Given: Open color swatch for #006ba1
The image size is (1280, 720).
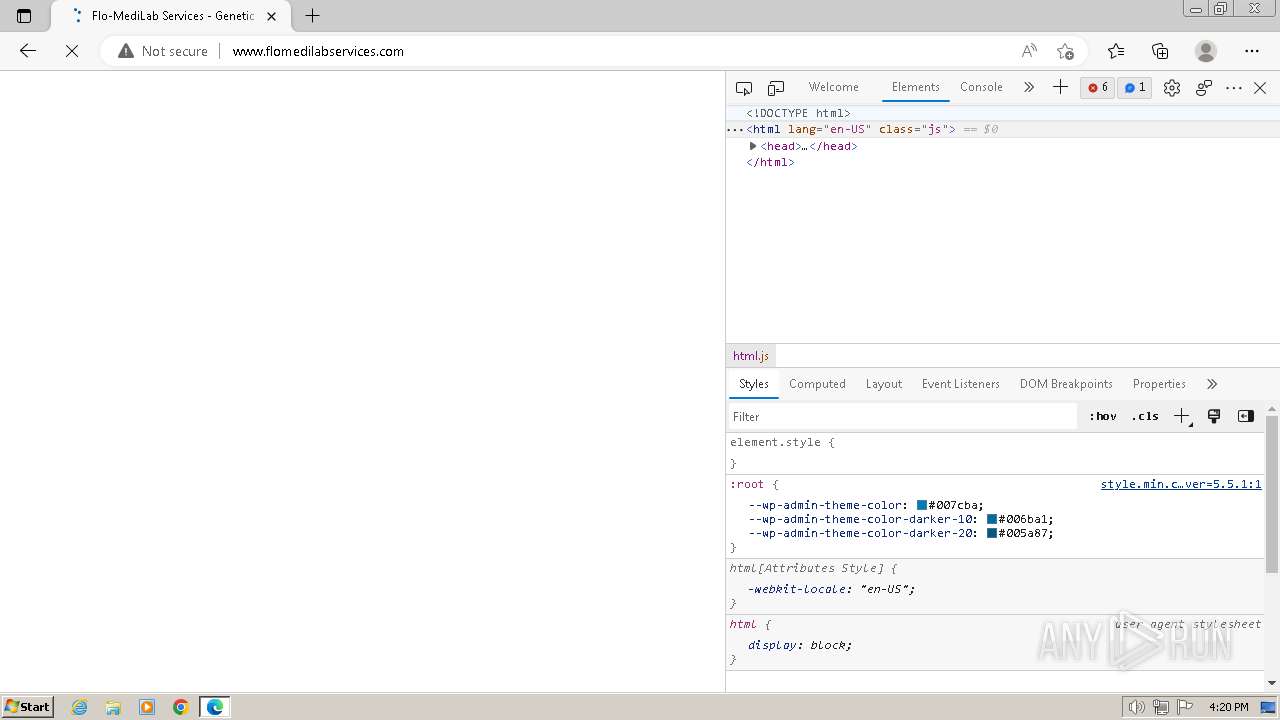Looking at the screenshot, I should (992, 520).
